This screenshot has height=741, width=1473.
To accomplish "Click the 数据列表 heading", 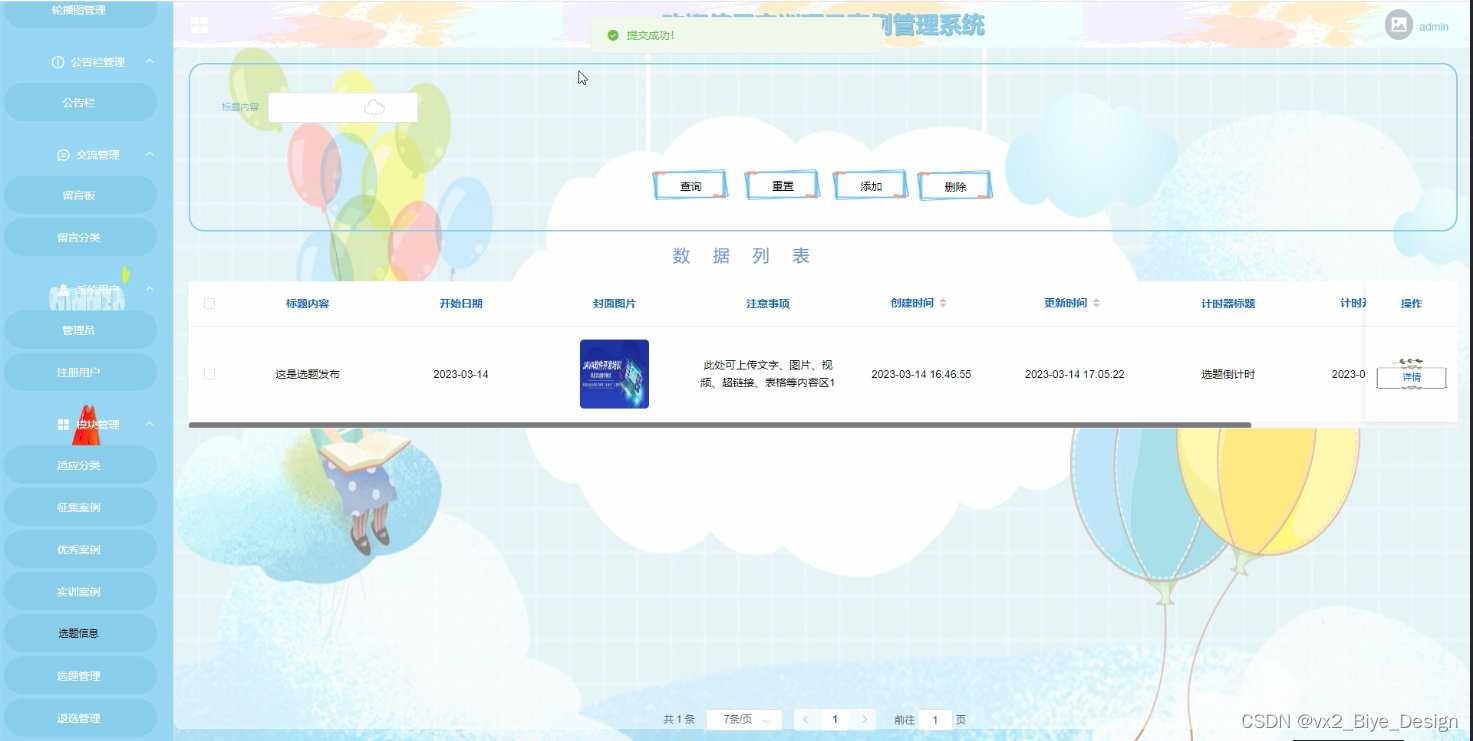I will pos(741,256).
